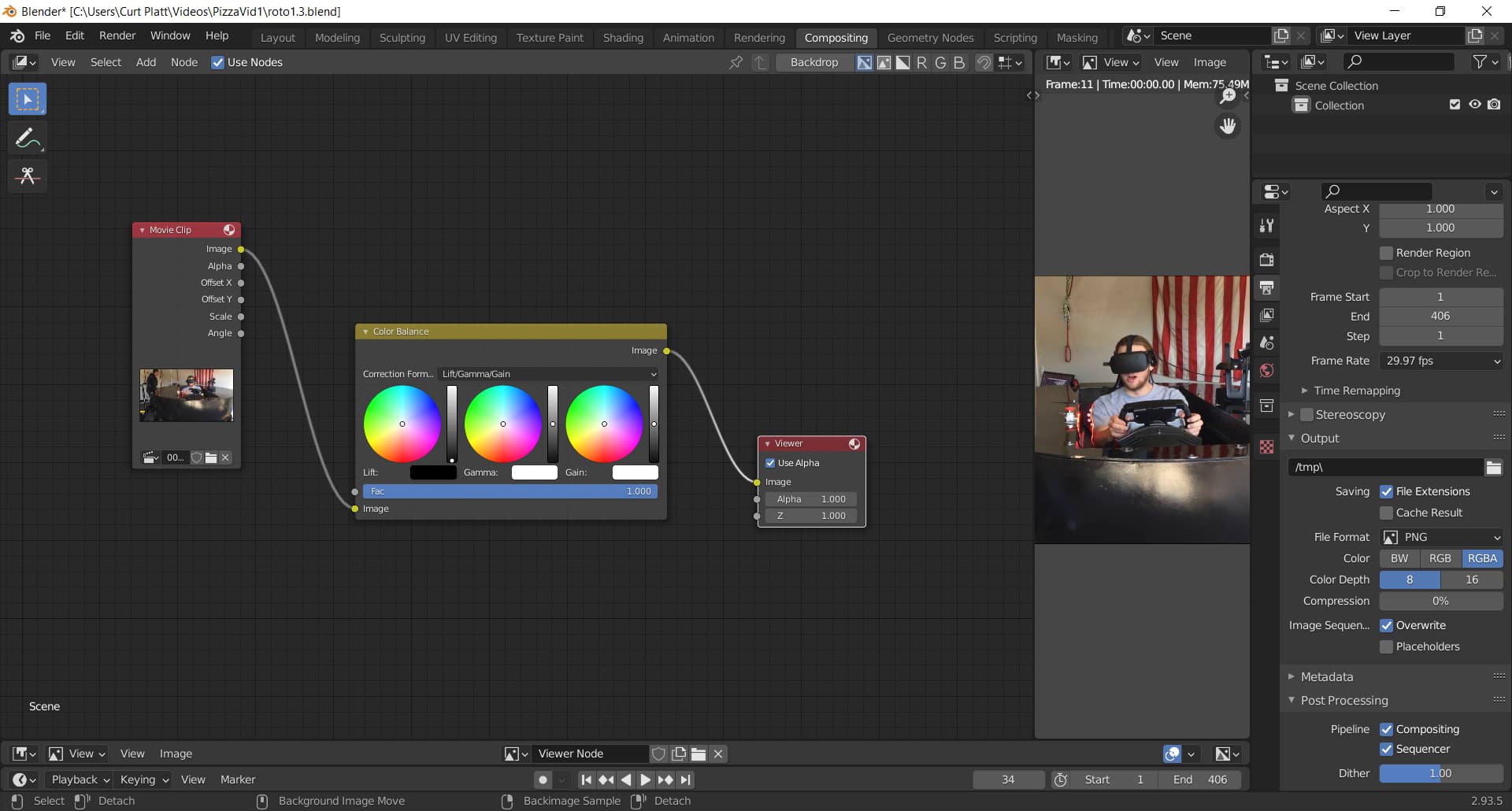This screenshot has height=811, width=1512.
Task: Select Color and Alpha display channel
Action: [x=865, y=62]
